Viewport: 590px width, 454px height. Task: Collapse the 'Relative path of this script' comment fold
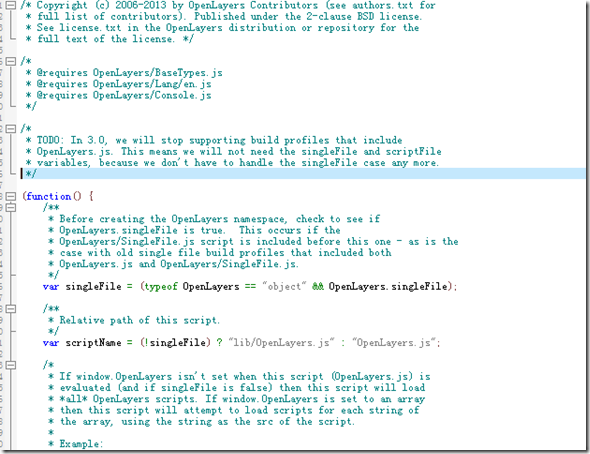[12, 309]
